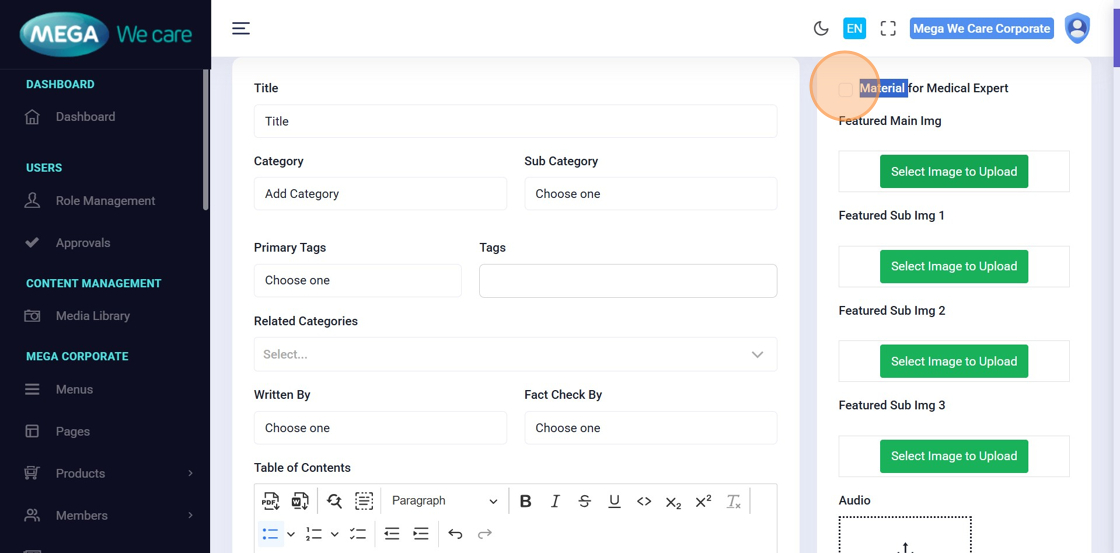Open Find and Replace in the editor
This screenshot has width=1120, height=553.
tap(334, 501)
